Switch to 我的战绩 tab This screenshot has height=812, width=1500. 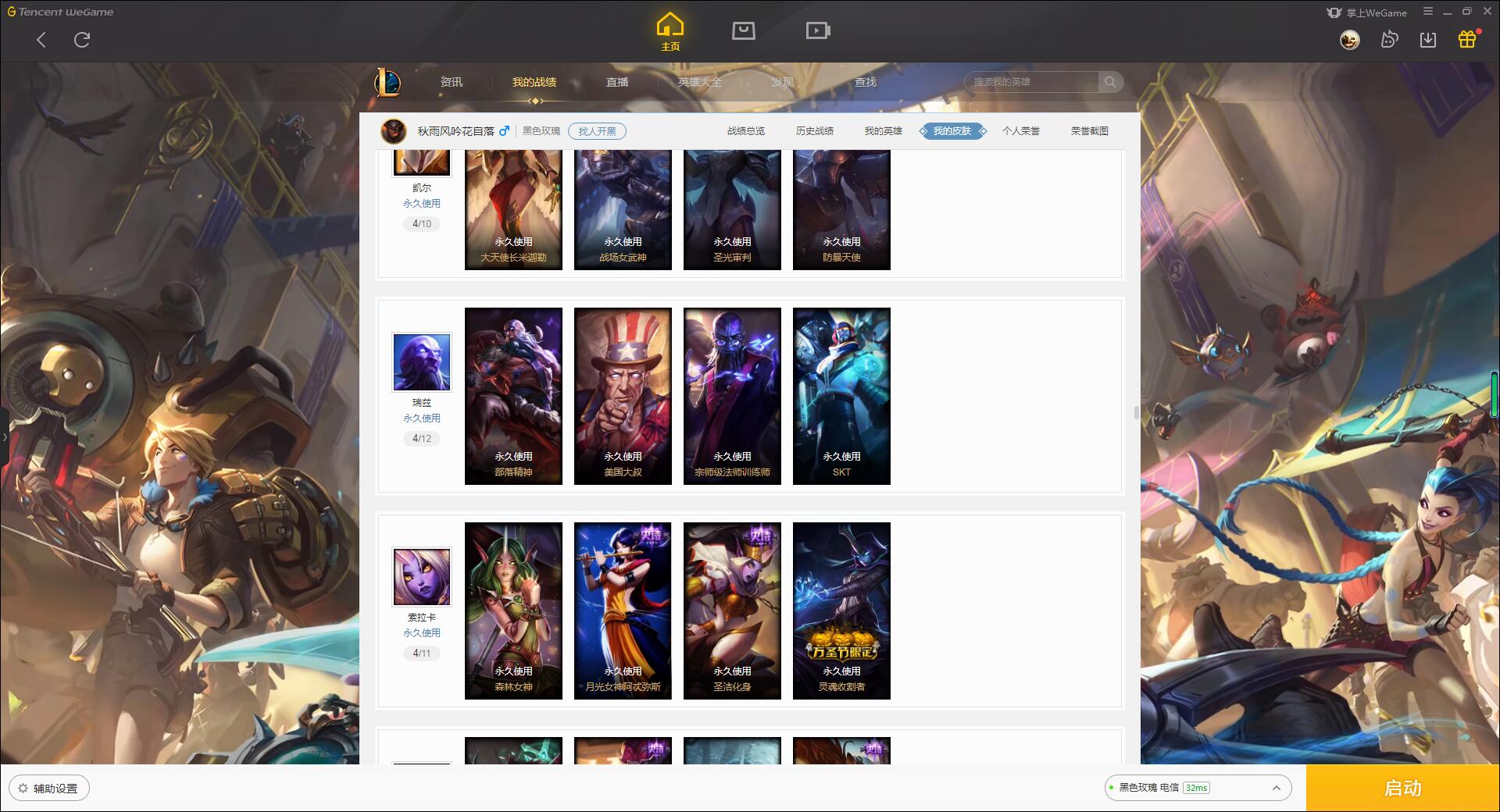(x=534, y=82)
